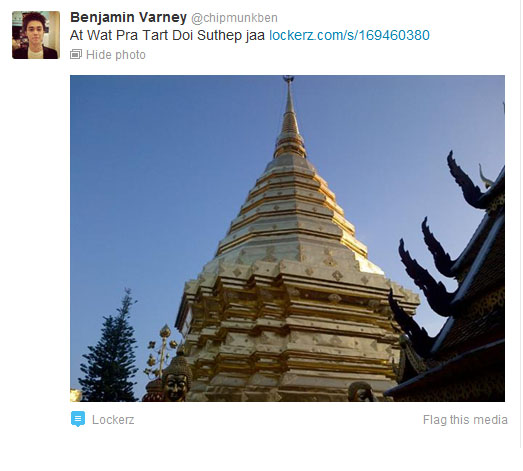This screenshot has height=471, width=523.
Task: Click the golden ornamental umbrella beside the statue
Action: pos(162,350)
